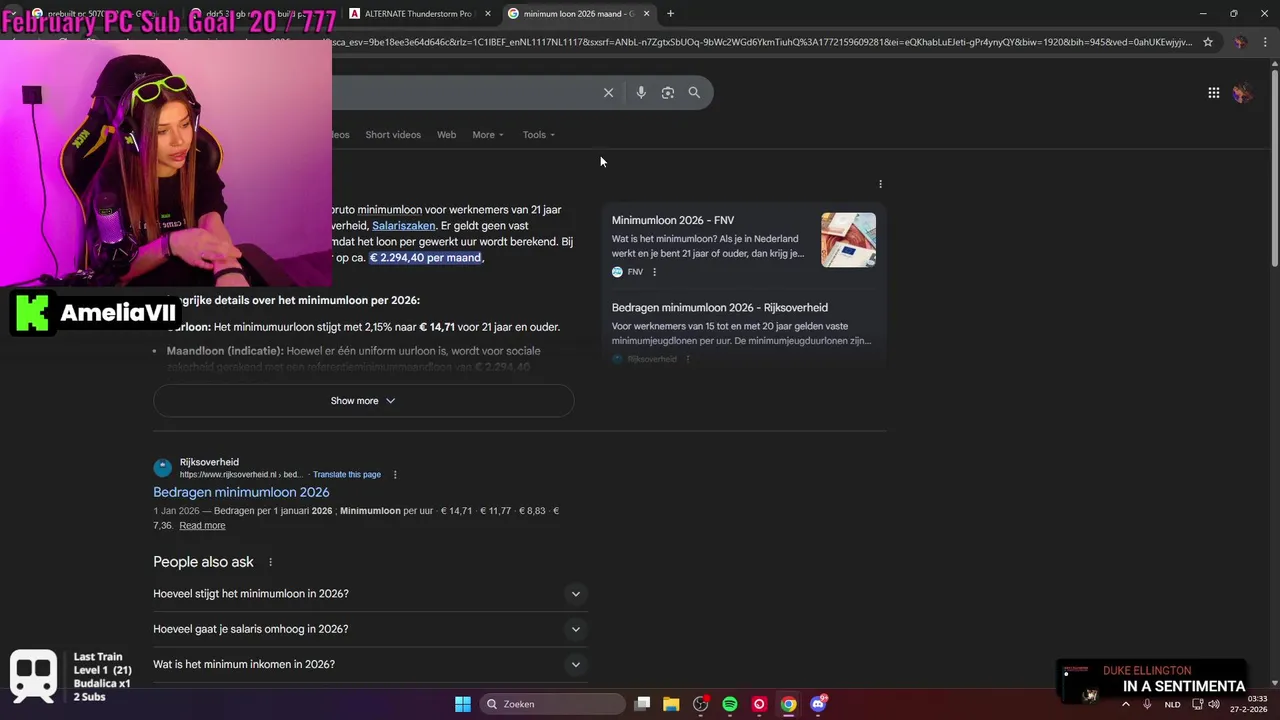Start a voice search with the microphone
This screenshot has width=1280, height=720.
coord(641,92)
